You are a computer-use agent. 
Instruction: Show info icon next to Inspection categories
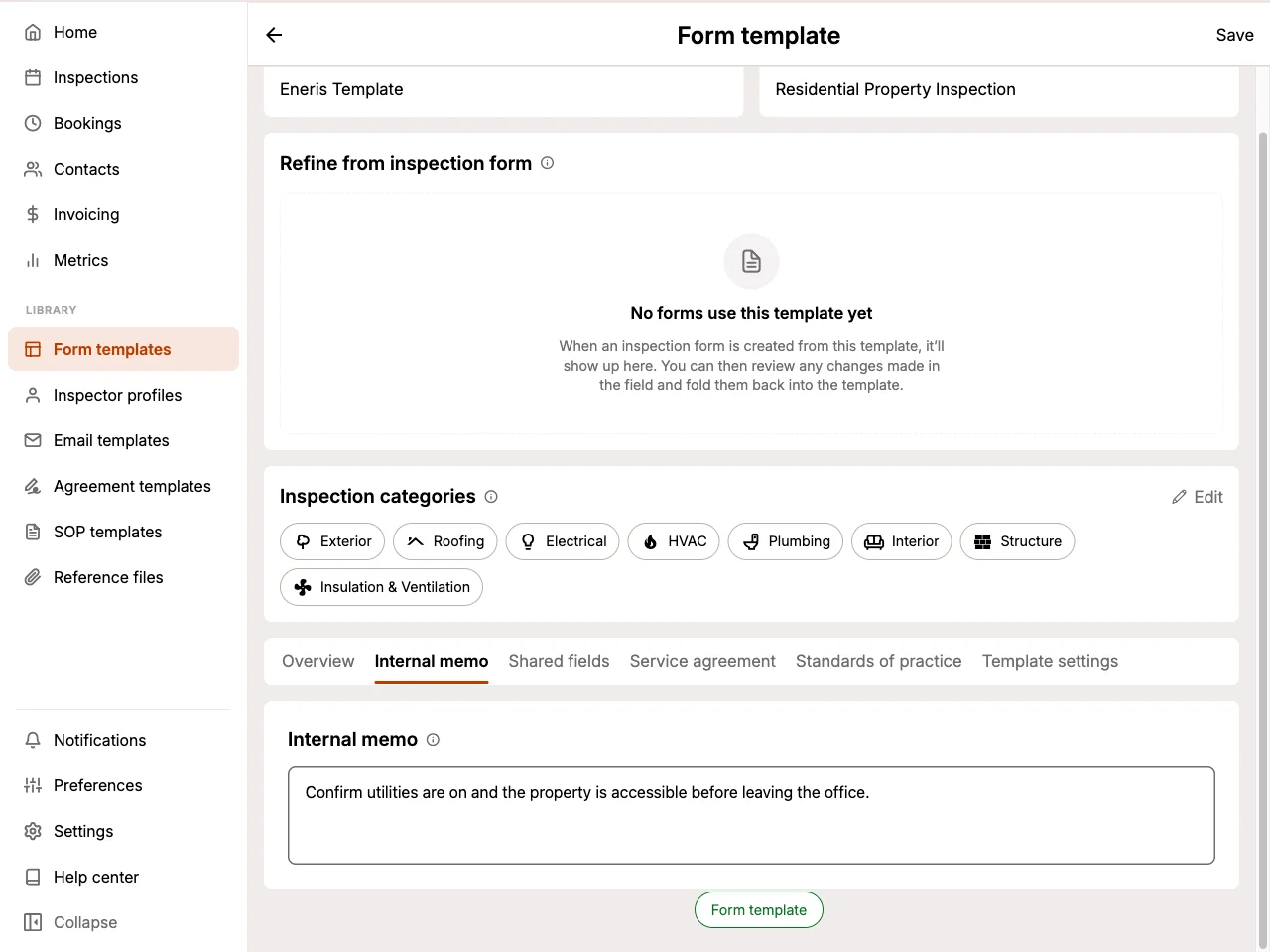pyautogui.click(x=491, y=496)
